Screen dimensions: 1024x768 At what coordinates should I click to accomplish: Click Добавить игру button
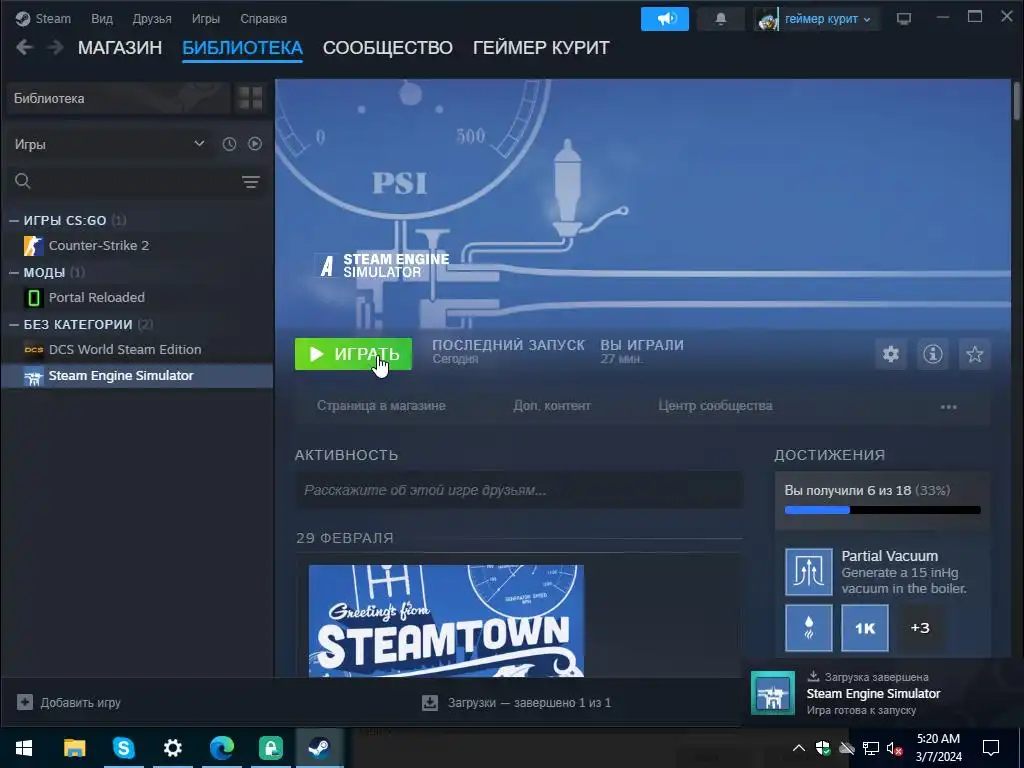click(69, 703)
